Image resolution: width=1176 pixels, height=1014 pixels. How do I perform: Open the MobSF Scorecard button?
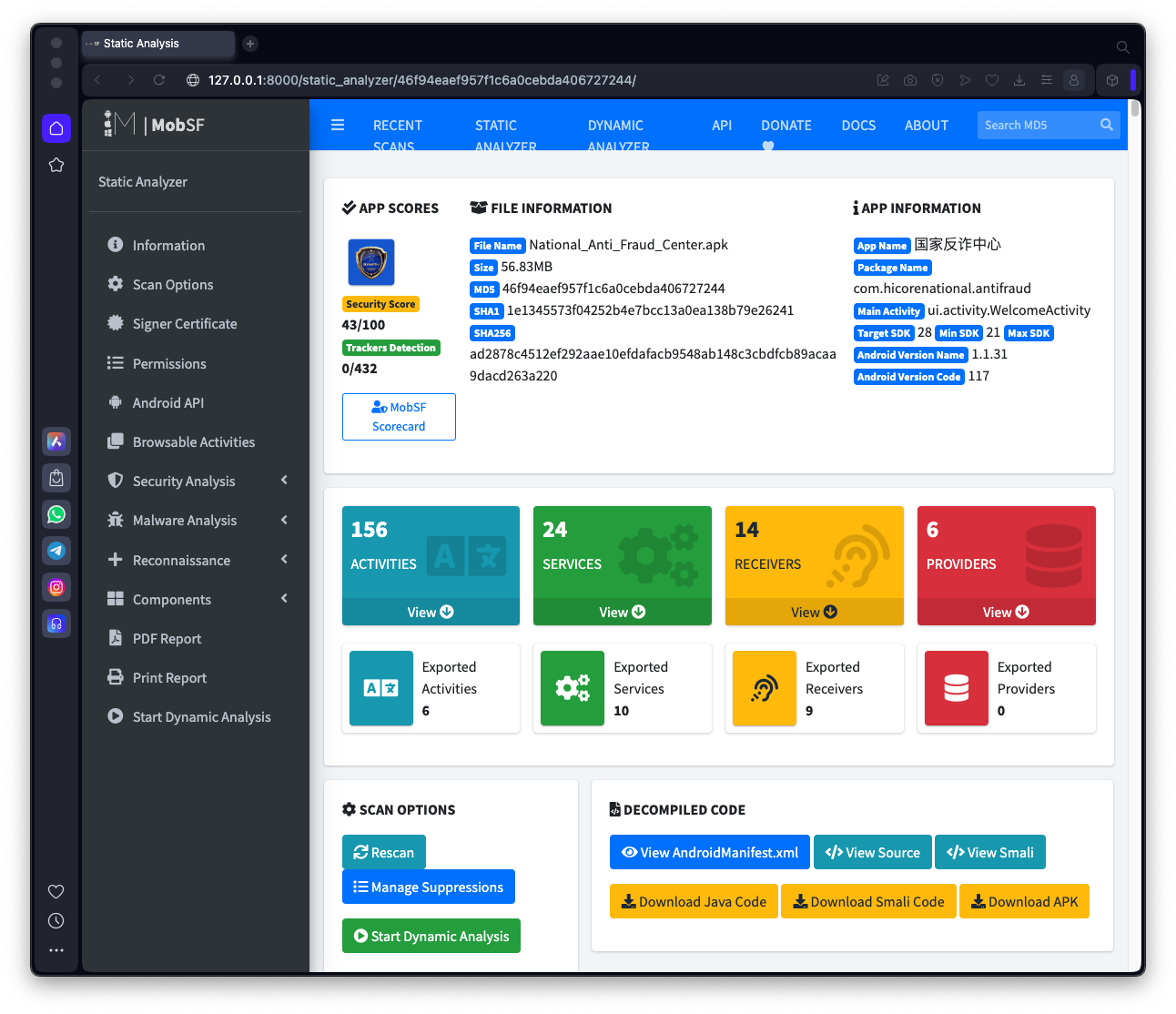(399, 417)
